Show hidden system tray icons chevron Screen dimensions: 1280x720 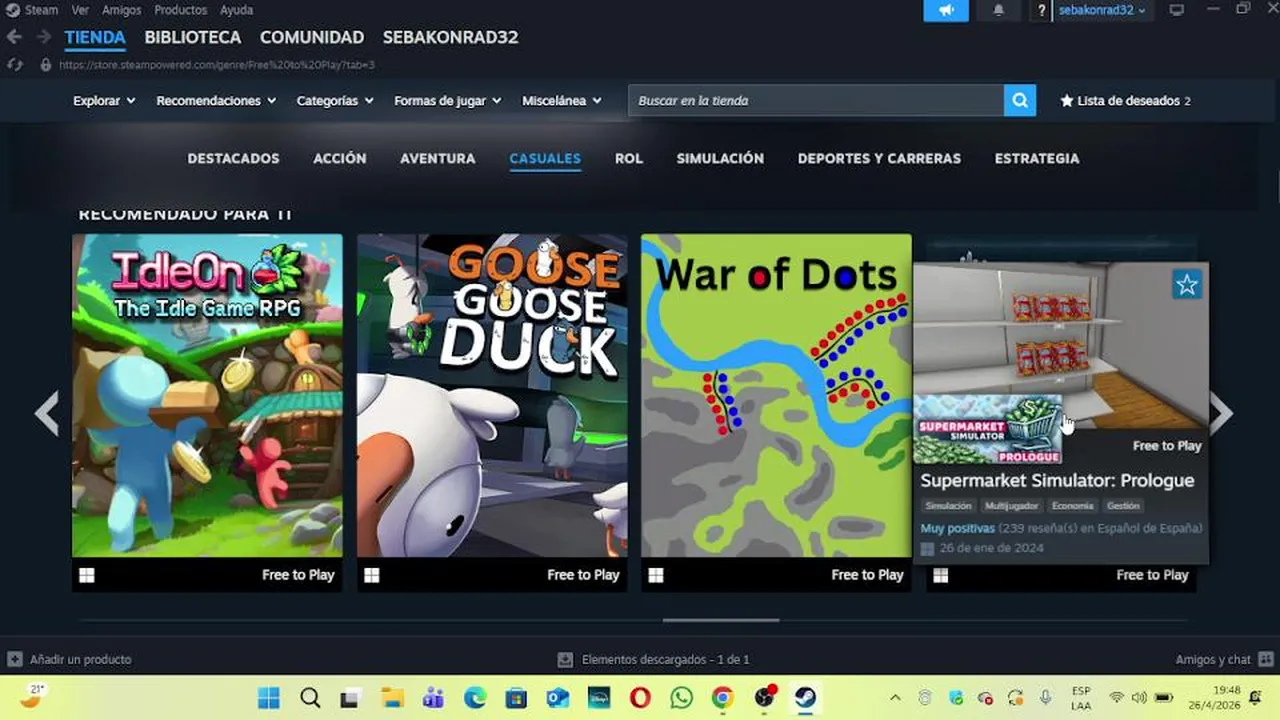point(895,698)
